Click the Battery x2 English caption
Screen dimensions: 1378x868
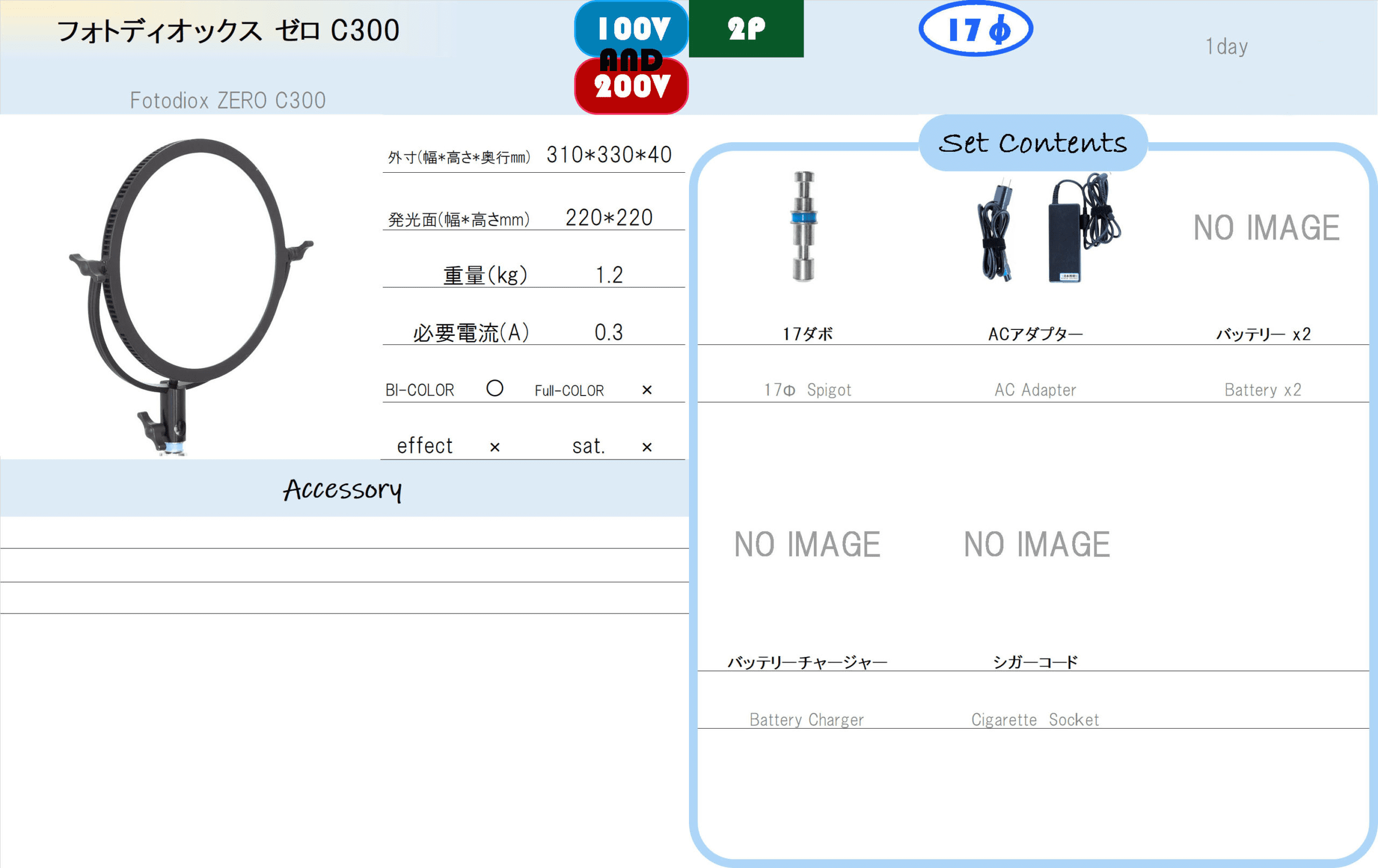point(1263,390)
